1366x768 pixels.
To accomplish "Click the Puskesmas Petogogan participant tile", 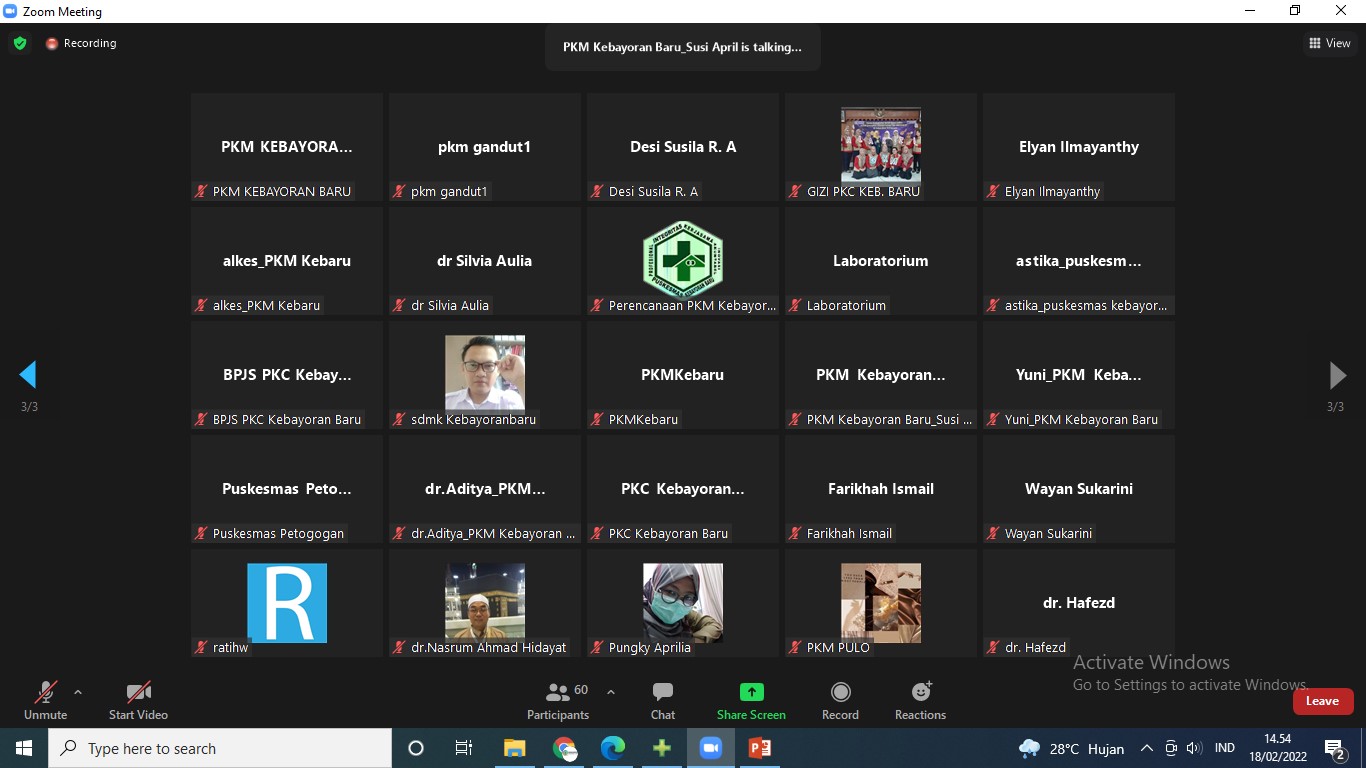I will [x=287, y=489].
